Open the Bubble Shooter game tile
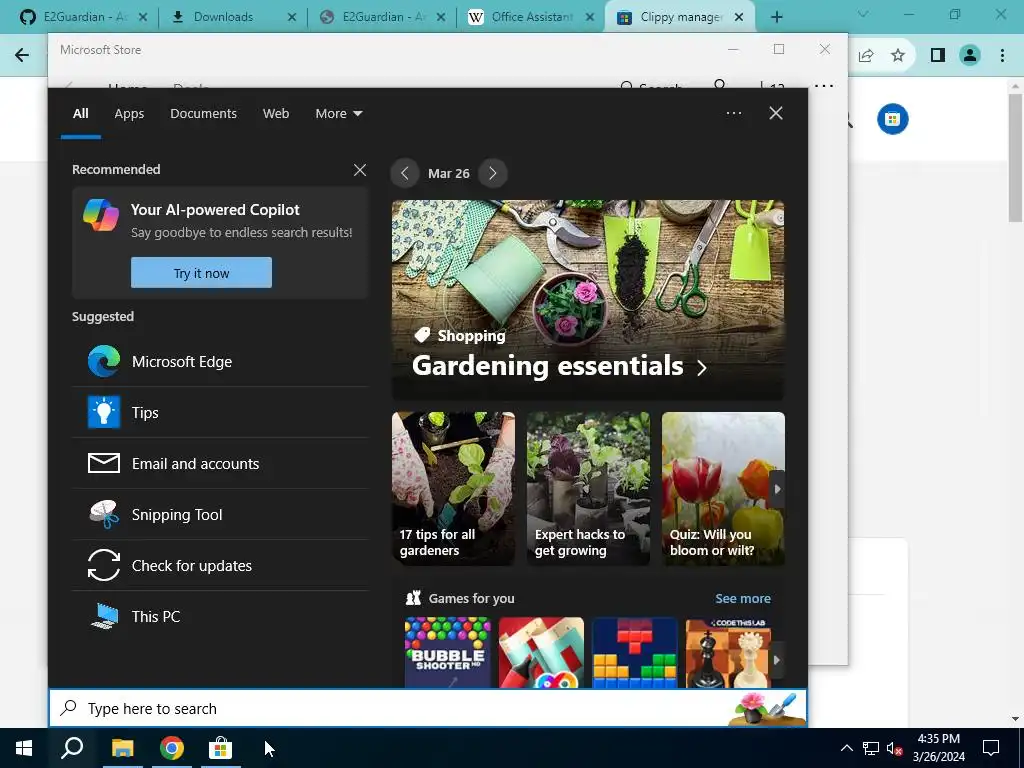 pyautogui.click(x=447, y=653)
